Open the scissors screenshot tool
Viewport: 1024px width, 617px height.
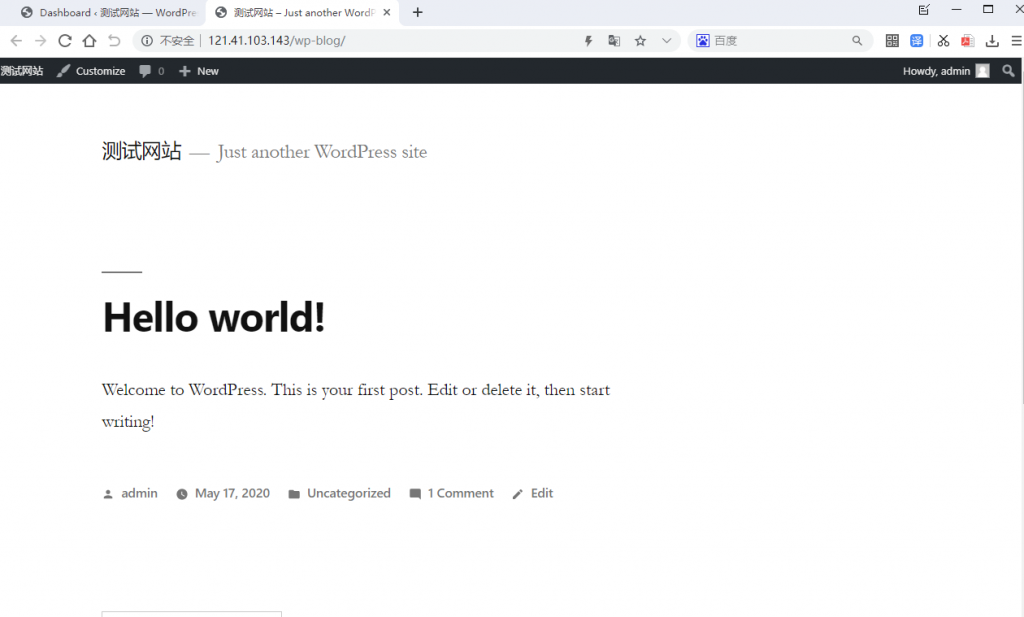(x=943, y=40)
